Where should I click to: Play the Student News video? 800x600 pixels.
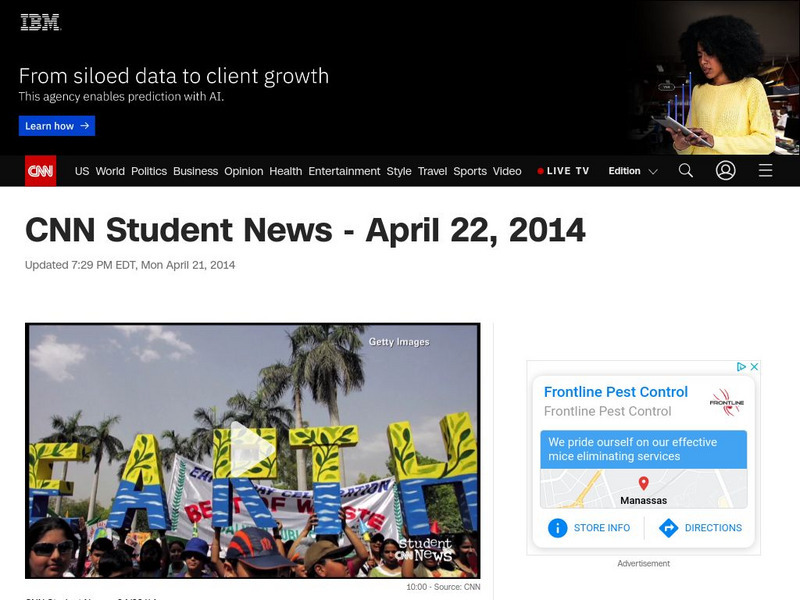pyautogui.click(x=253, y=449)
